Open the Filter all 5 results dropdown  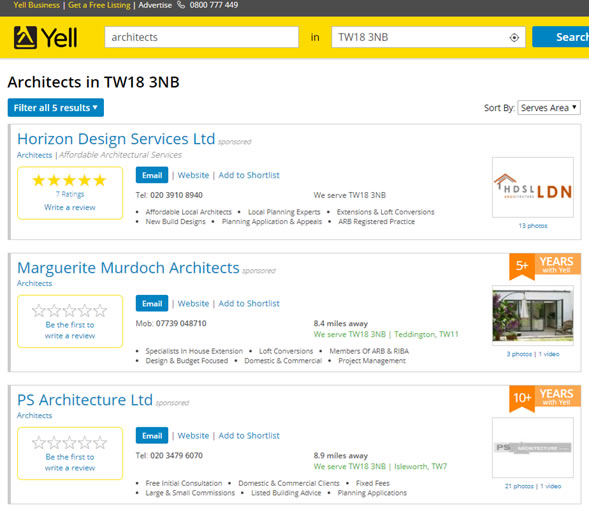[x=56, y=108]
